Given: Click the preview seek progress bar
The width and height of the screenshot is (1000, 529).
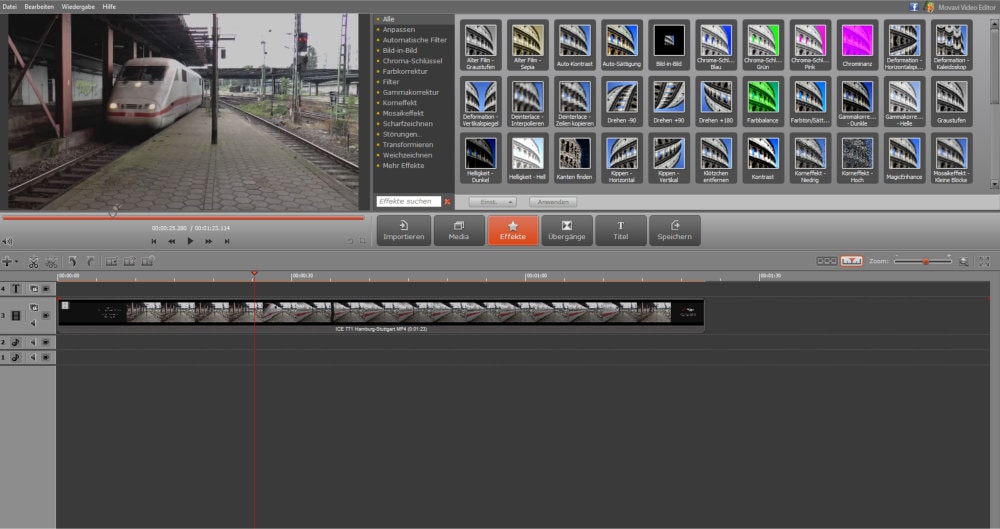Looking at the screenshot, I should pyautogui.click(x=183, y=218).
